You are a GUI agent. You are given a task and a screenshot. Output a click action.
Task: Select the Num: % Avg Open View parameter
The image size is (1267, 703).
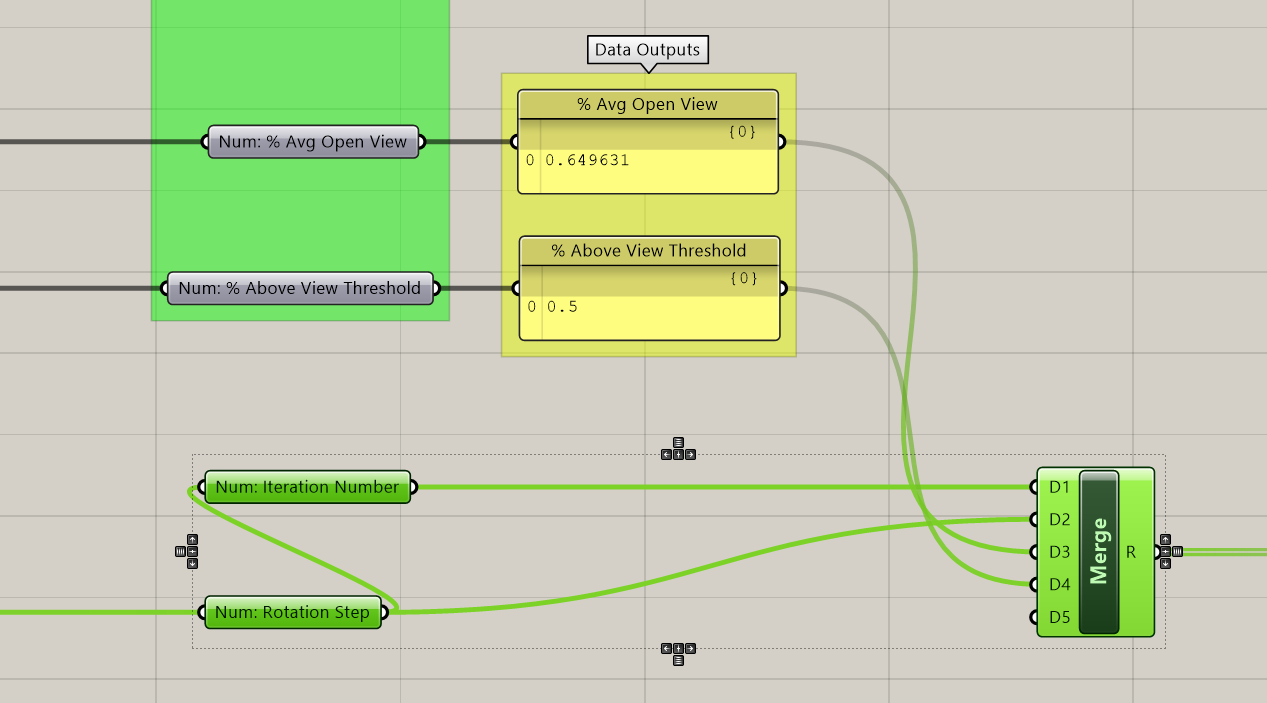[313, 142]
